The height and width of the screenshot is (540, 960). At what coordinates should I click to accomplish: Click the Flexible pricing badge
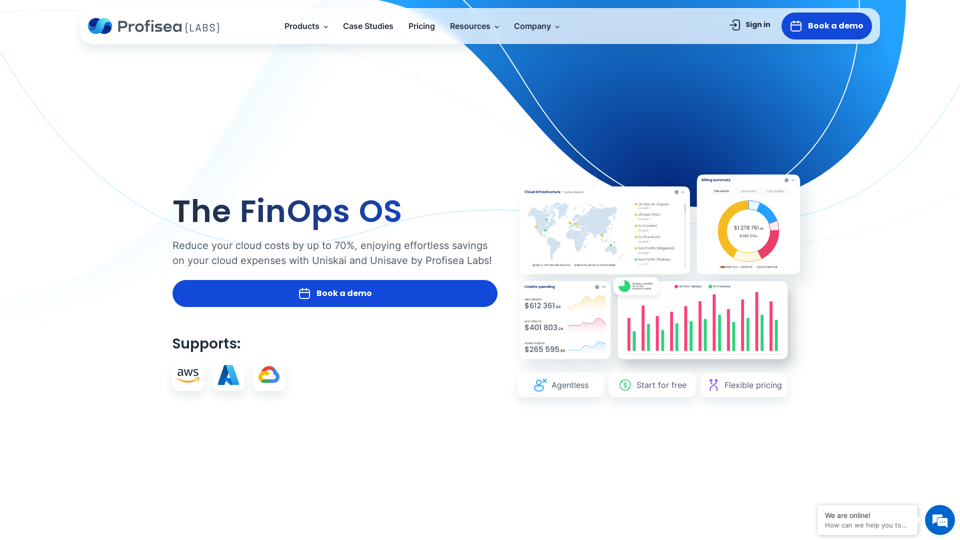tap(744, 385)
